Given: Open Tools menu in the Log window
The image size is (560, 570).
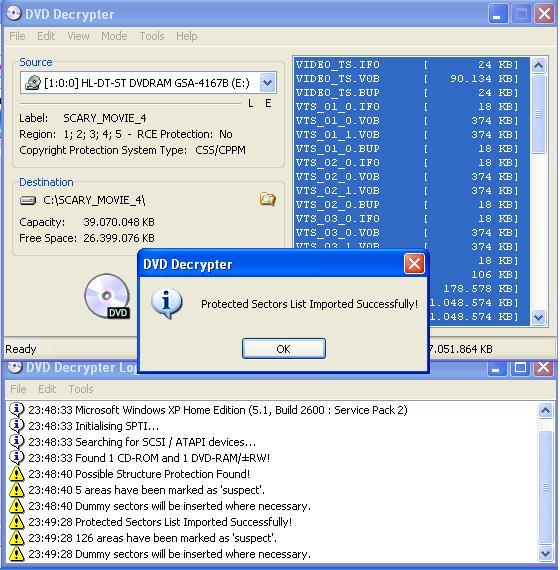Looking at the screenshot, I should 81,389.
